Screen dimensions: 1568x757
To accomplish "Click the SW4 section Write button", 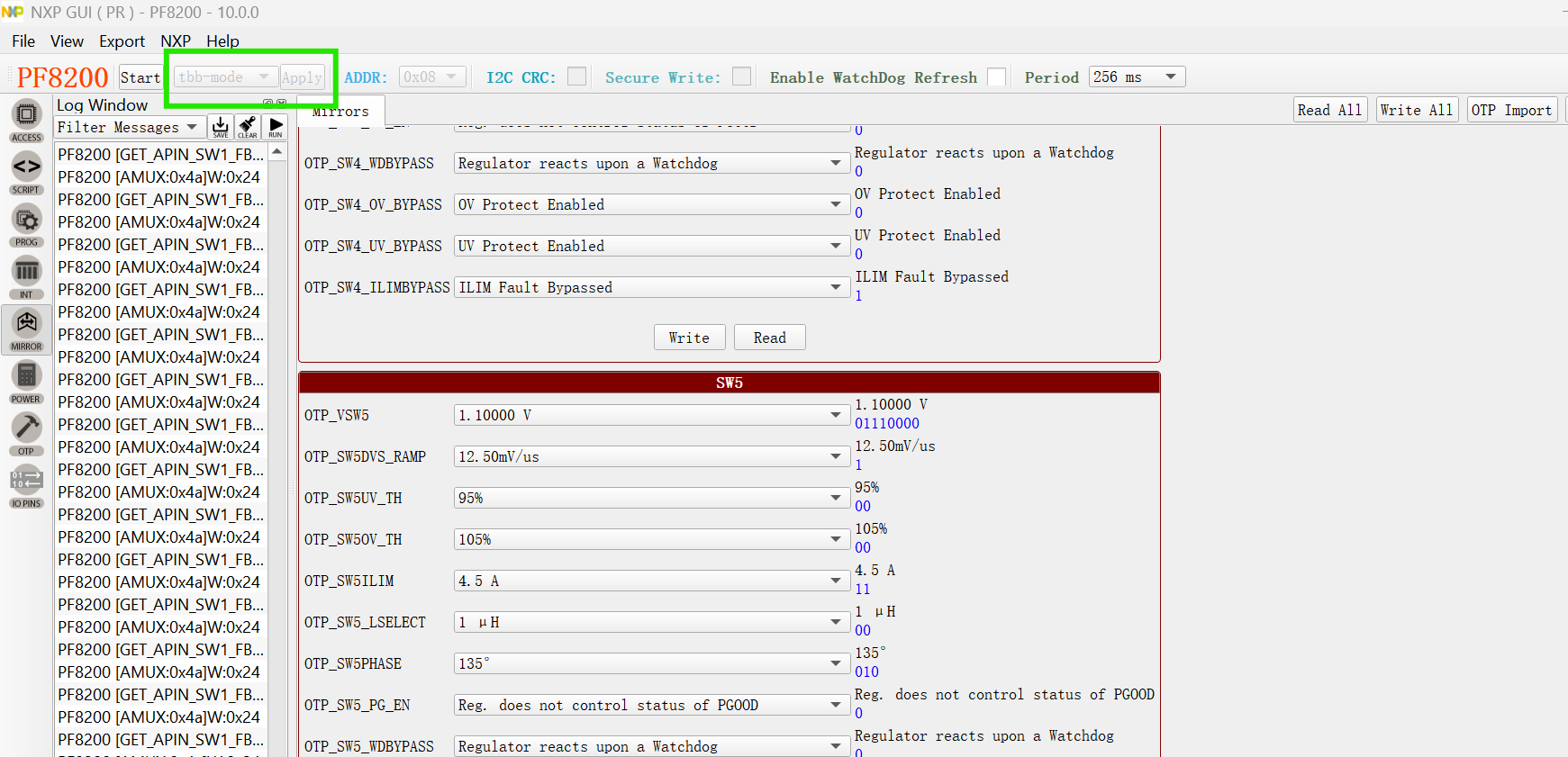I will [x=689, y=338].
